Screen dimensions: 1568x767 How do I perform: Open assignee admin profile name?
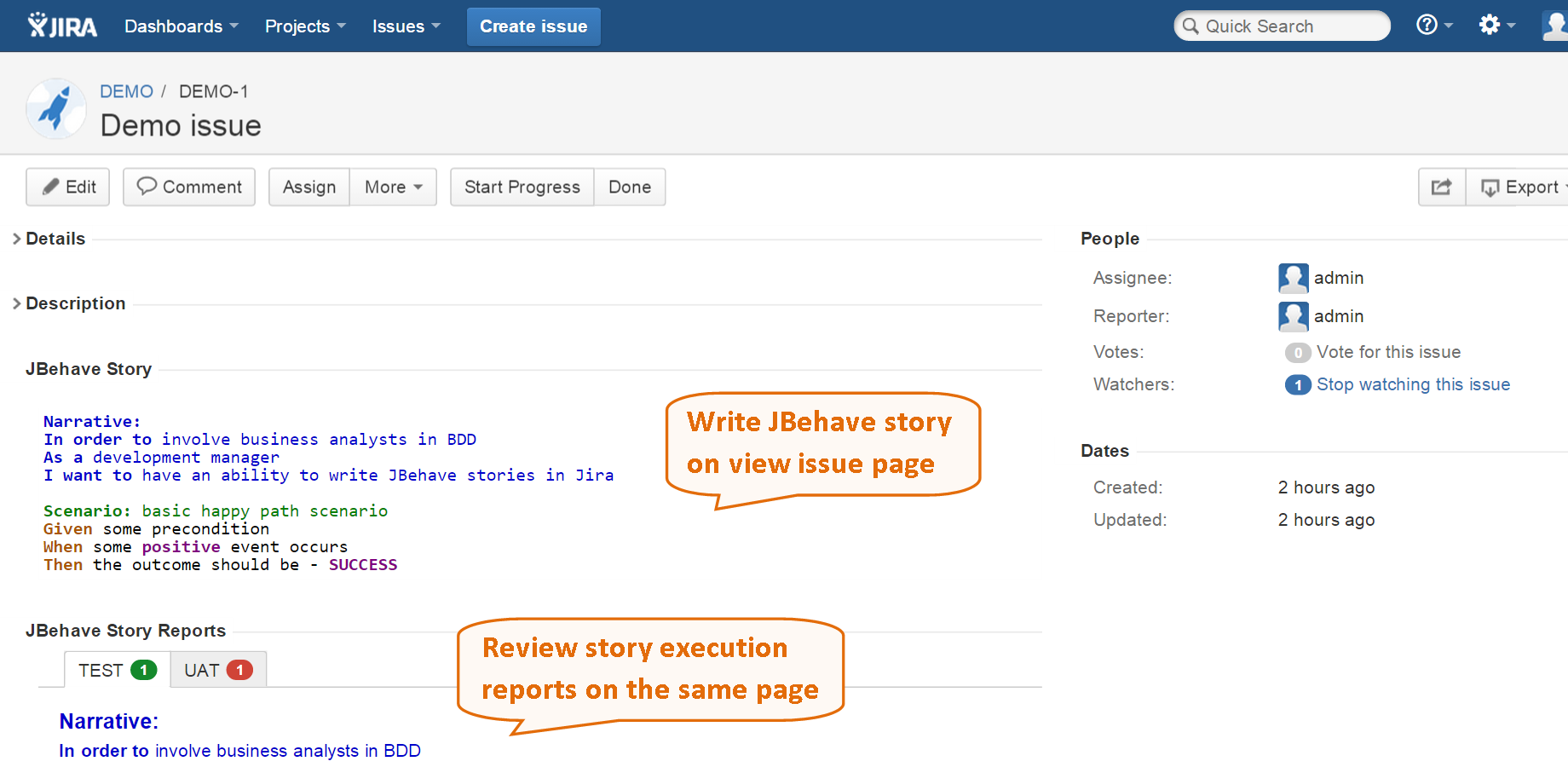click(x=1339, y=278)
